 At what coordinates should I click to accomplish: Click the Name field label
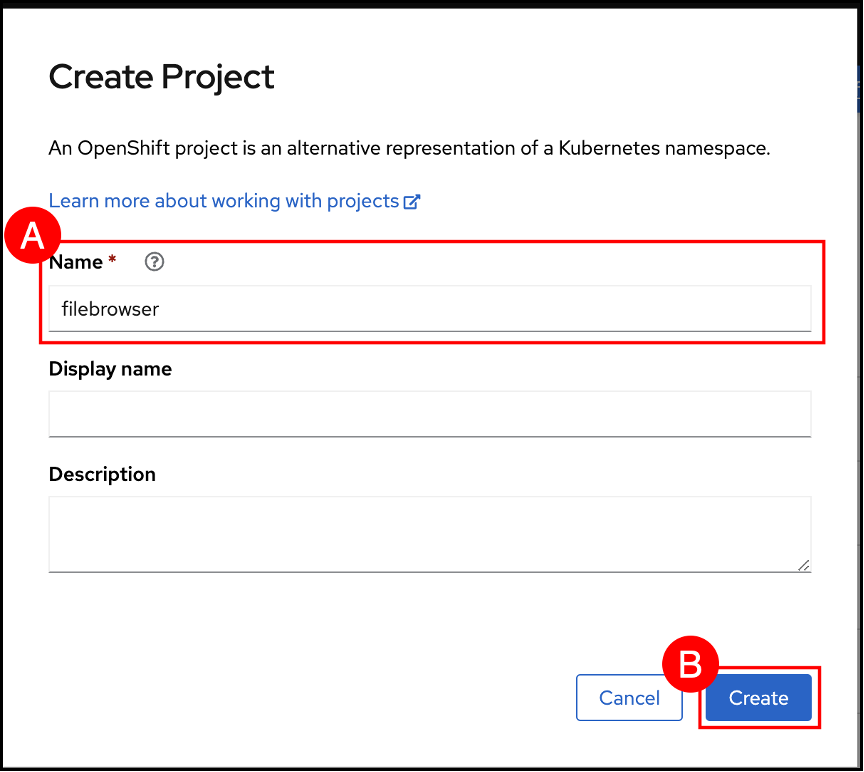tap(76, 262)
